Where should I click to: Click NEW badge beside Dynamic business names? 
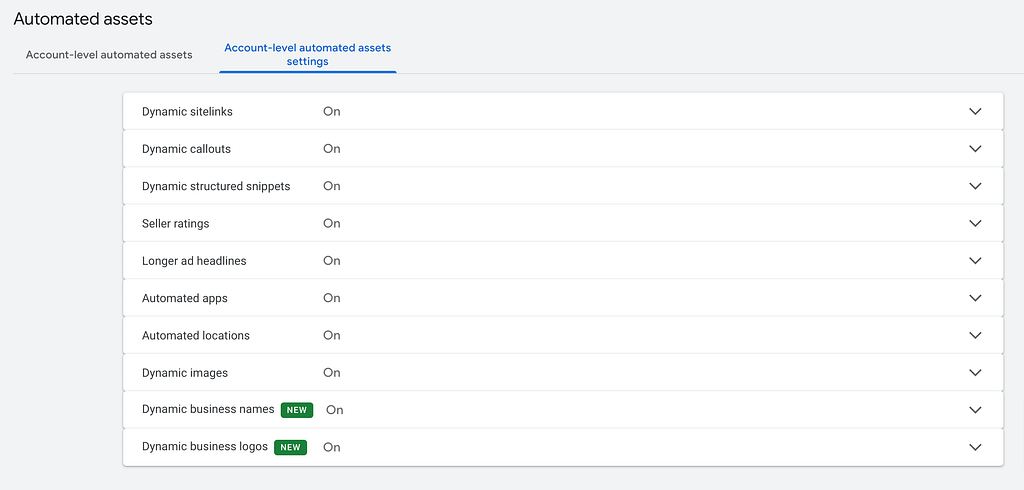coord(297,410)
